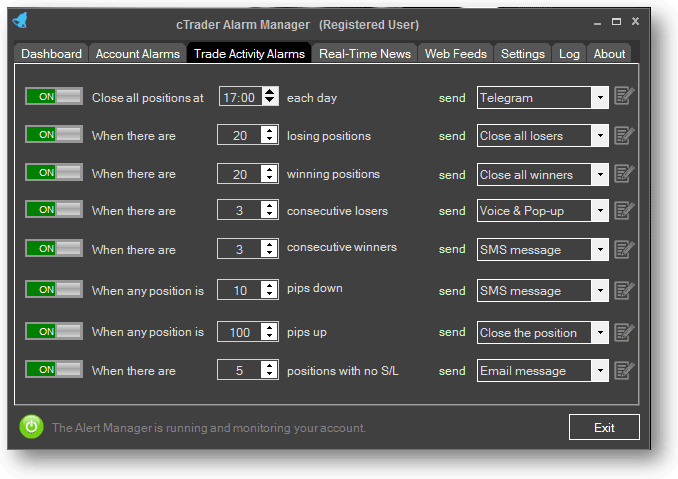Viewport: 678px width, 479px height.
Task: Click the green power status icon
Action: point(31,427)
